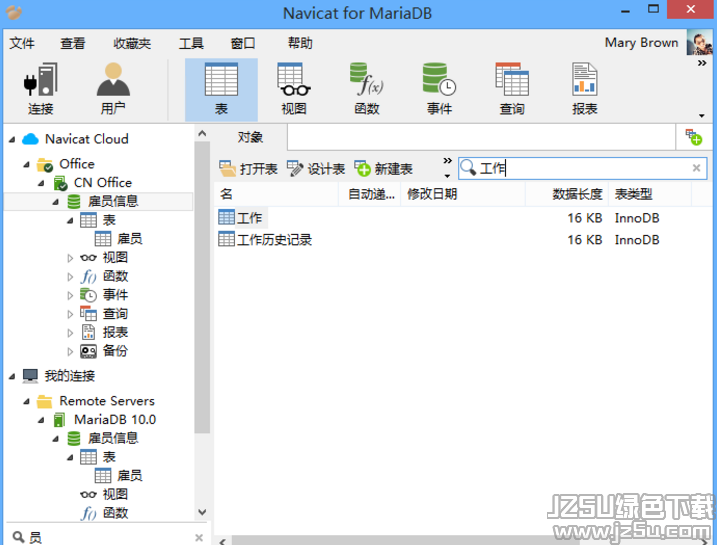Click the tree panel scrollbar thumb
This screenshot has height=545, width=717.
click(x=202, y=287)
